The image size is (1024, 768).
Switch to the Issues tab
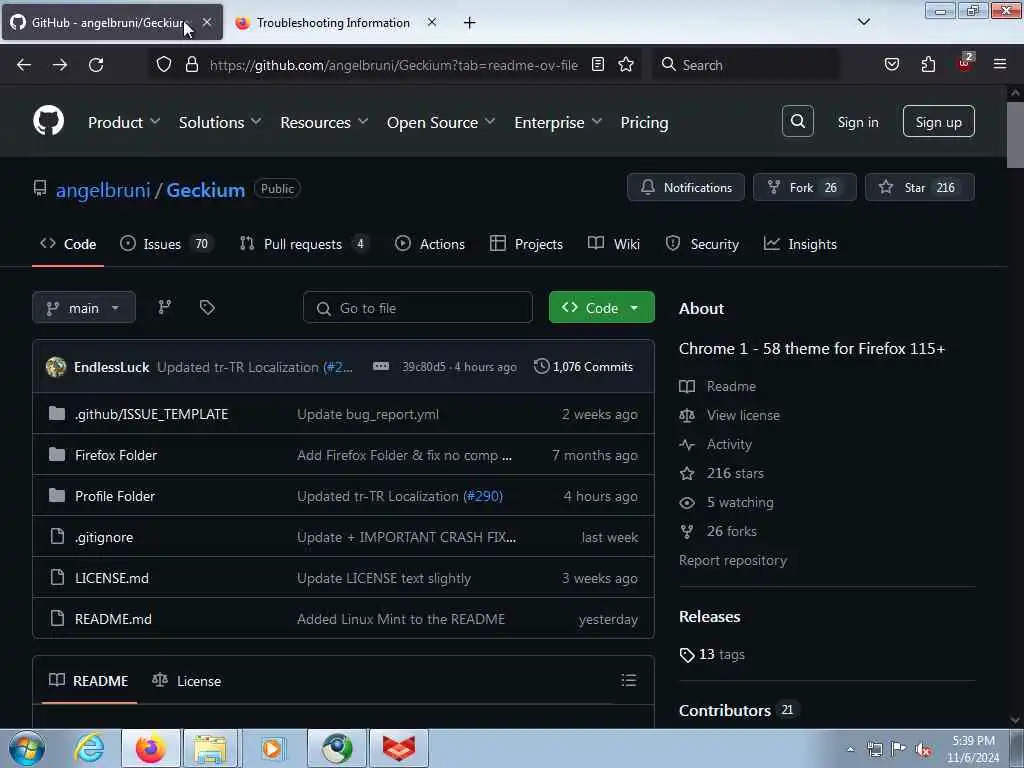pos(167,244)
